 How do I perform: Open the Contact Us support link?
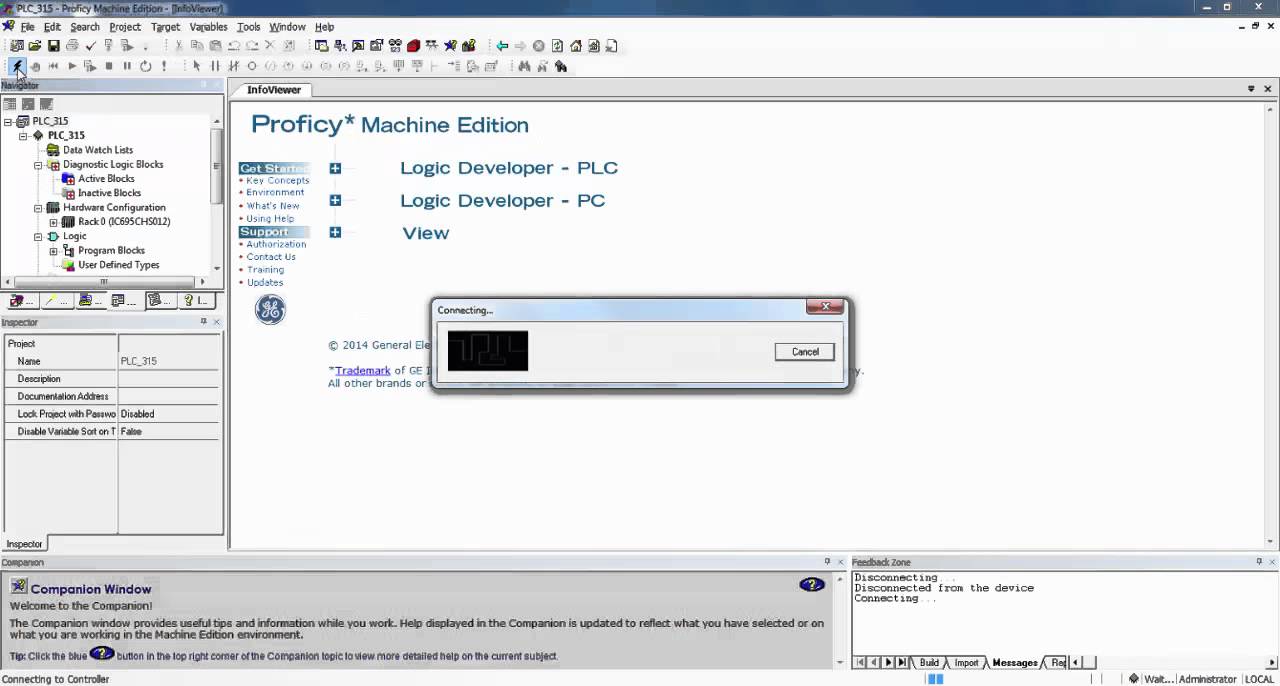[x=271, y=257]
